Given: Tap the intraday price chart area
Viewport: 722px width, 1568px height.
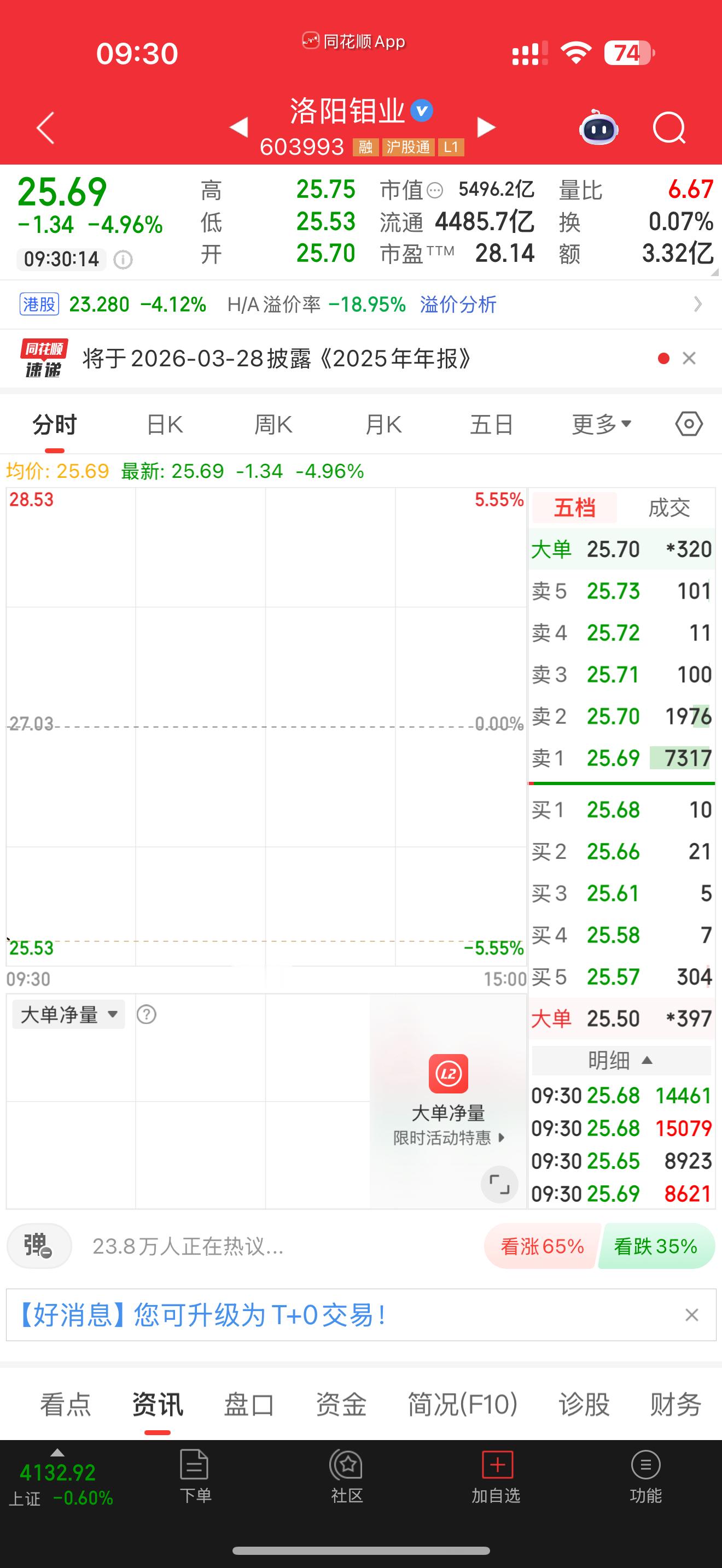Looking at the screenshot, I should pos(266,726).
